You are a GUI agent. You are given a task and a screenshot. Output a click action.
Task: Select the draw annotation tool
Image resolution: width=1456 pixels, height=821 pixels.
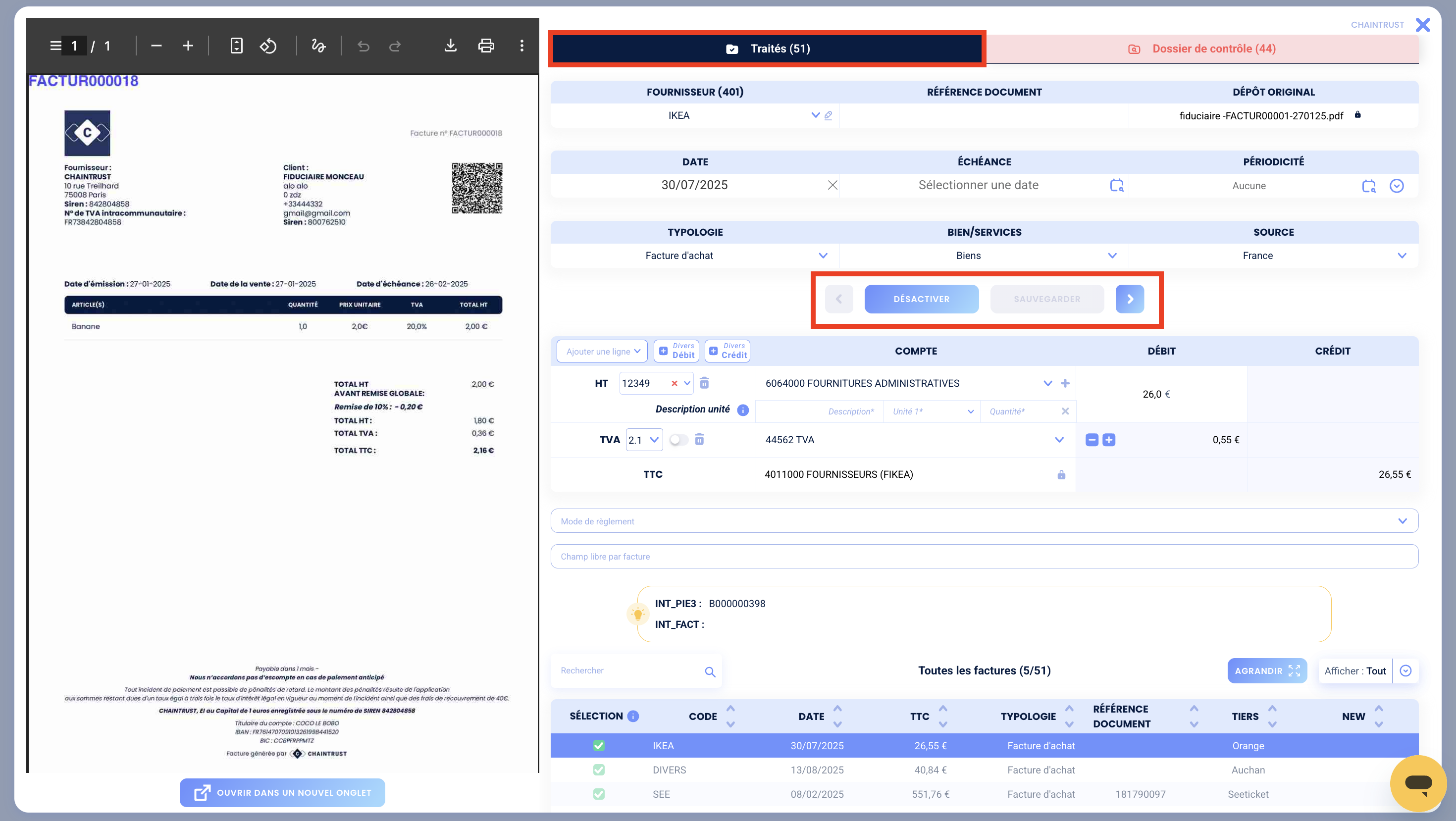tap(318, 46)
